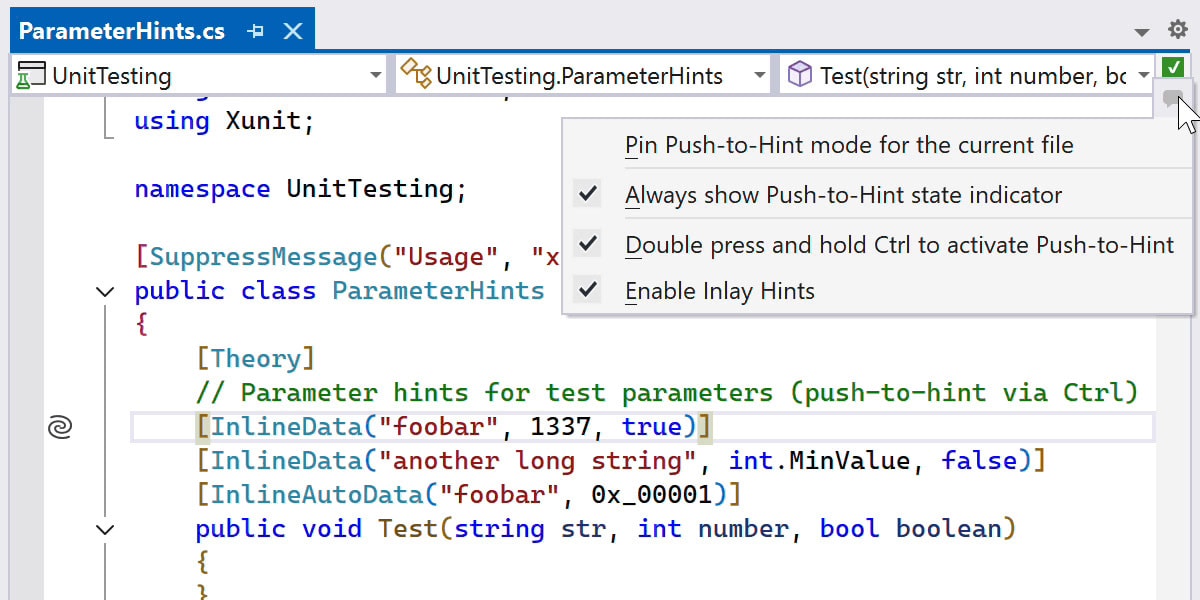Image resolution: width=1200 pixels, height=600 pixels.
Task: Expand the UnitTesting.ParameterHints type dropdown
Action: [x=760, y=75]
